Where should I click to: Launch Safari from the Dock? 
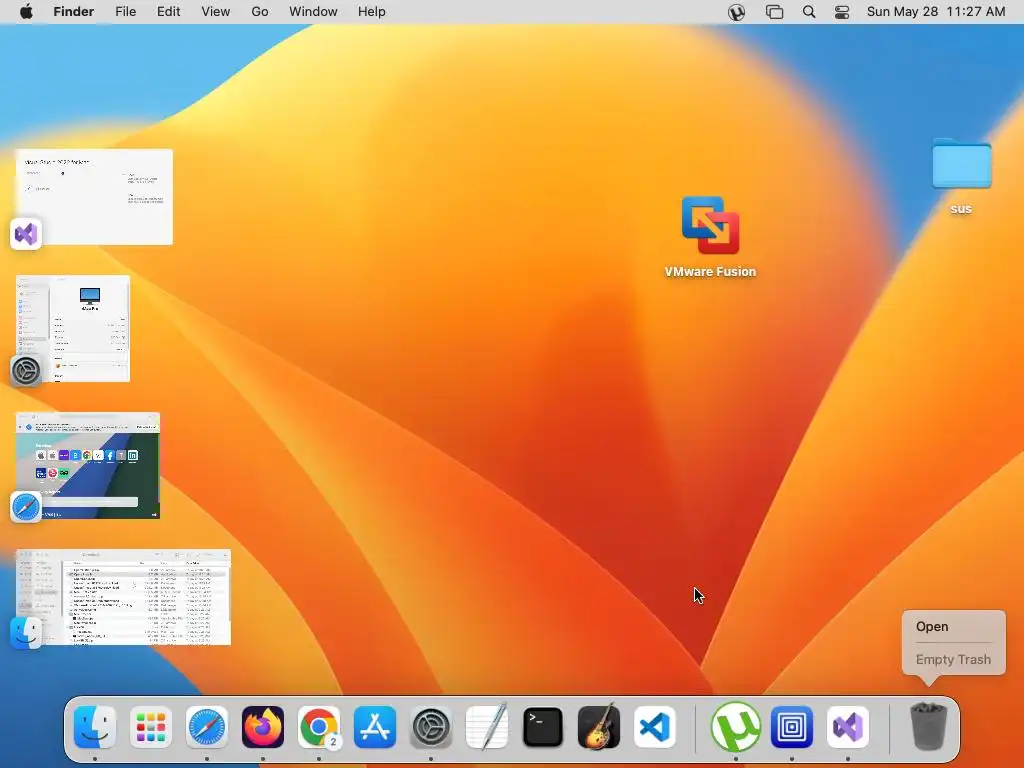tap(207, 727)
